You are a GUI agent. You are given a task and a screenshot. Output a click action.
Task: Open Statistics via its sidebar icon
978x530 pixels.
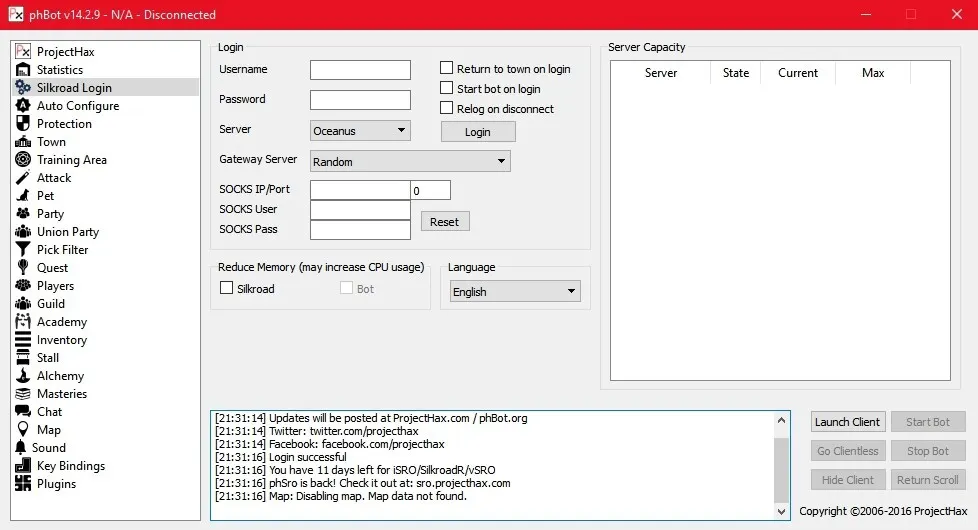(x=23, y=69)
